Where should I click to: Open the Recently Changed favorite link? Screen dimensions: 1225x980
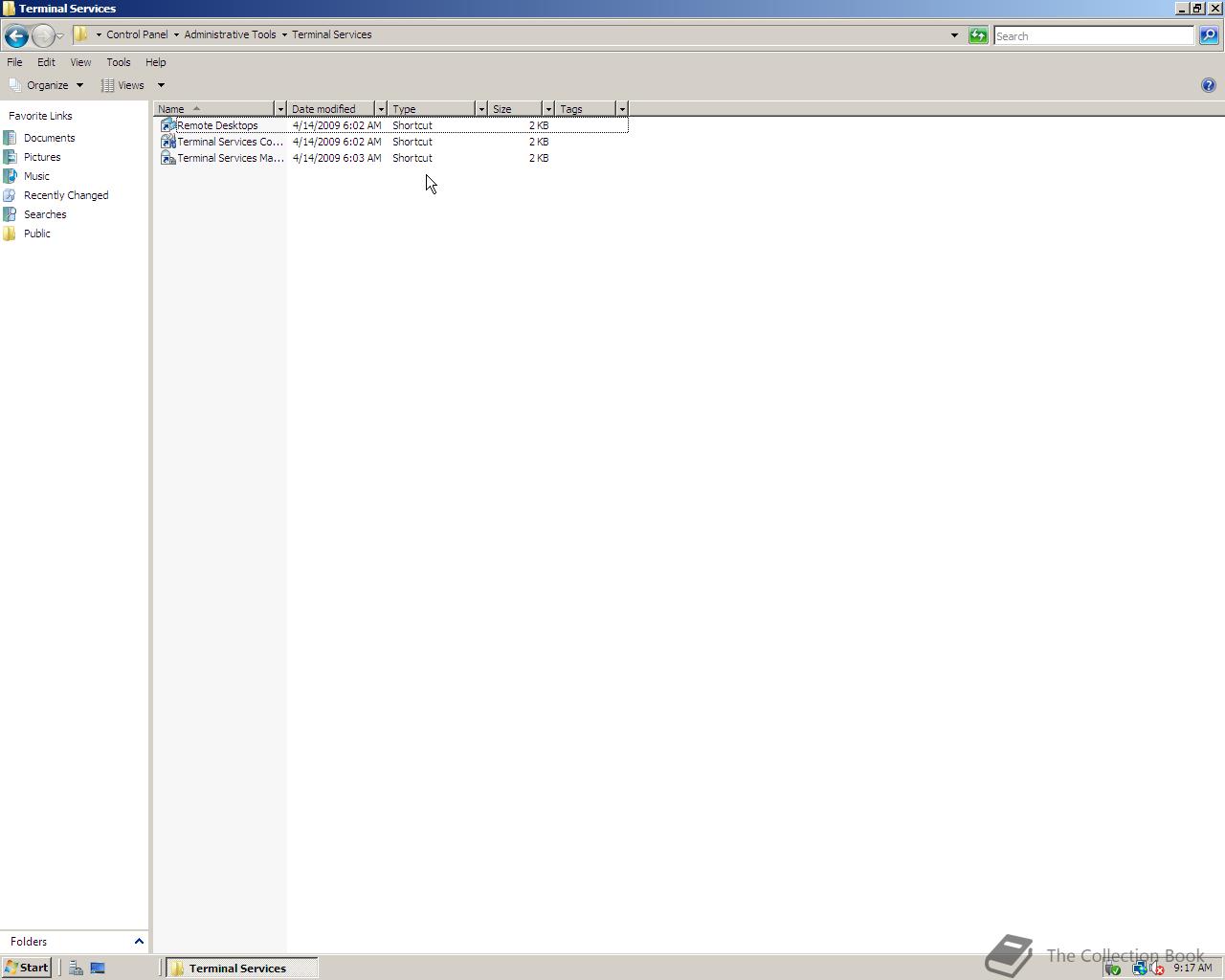tap(66, 195)
